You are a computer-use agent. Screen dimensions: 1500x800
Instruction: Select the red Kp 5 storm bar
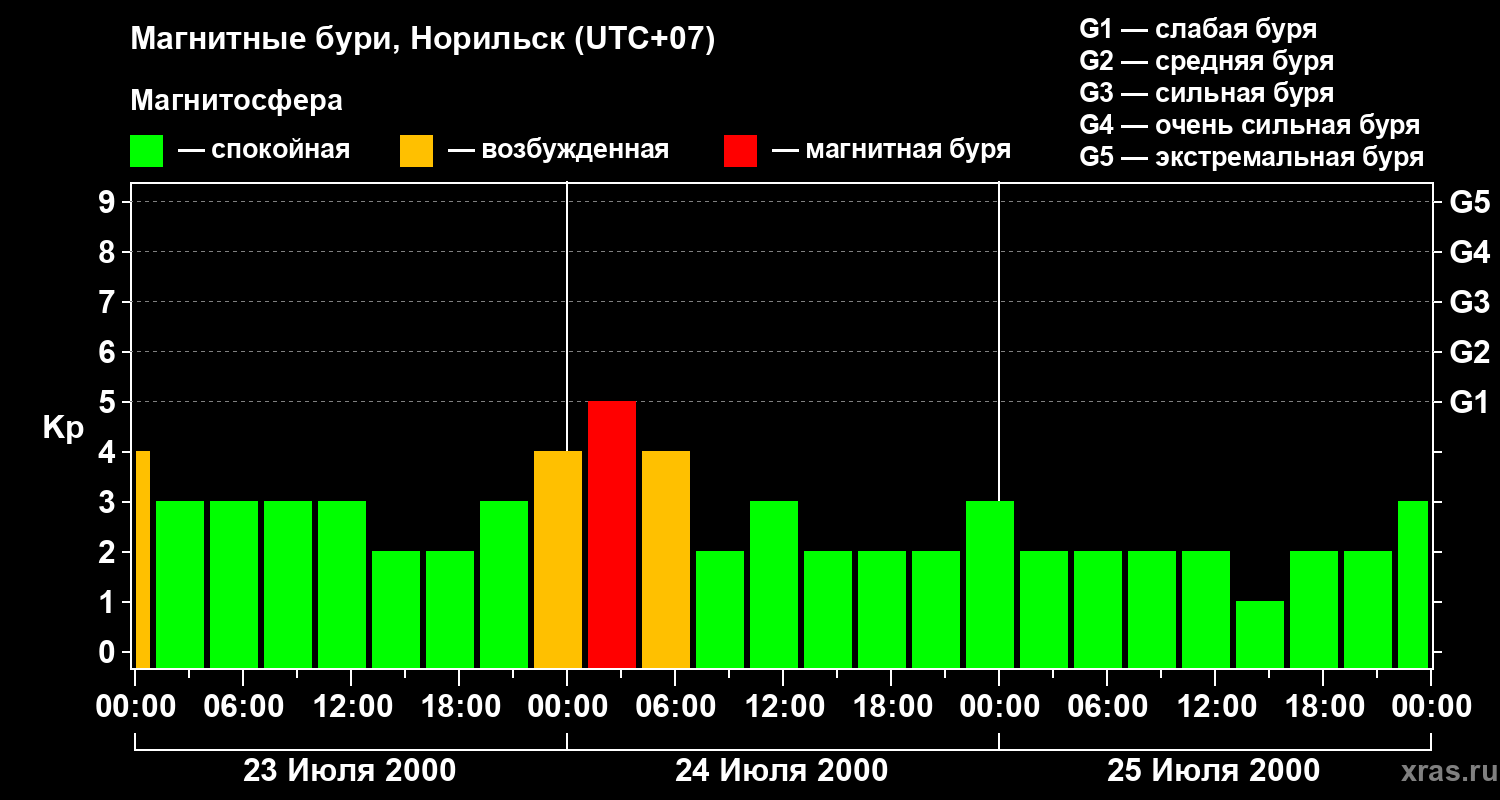tap(612, 534)
